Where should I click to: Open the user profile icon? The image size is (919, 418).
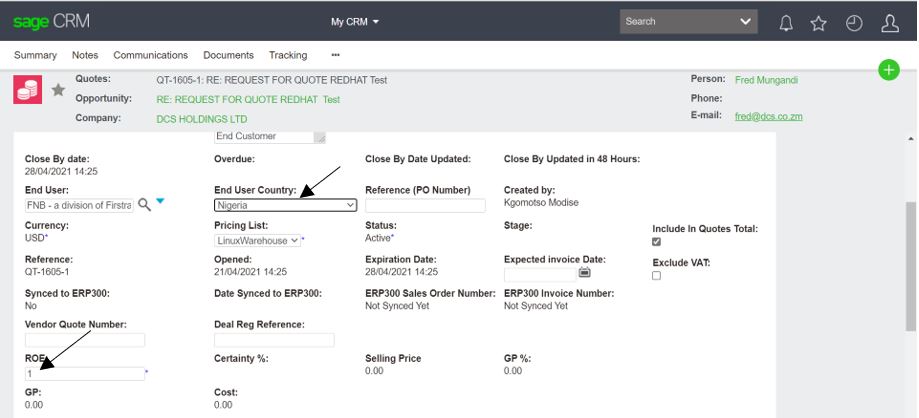[889, 22]
